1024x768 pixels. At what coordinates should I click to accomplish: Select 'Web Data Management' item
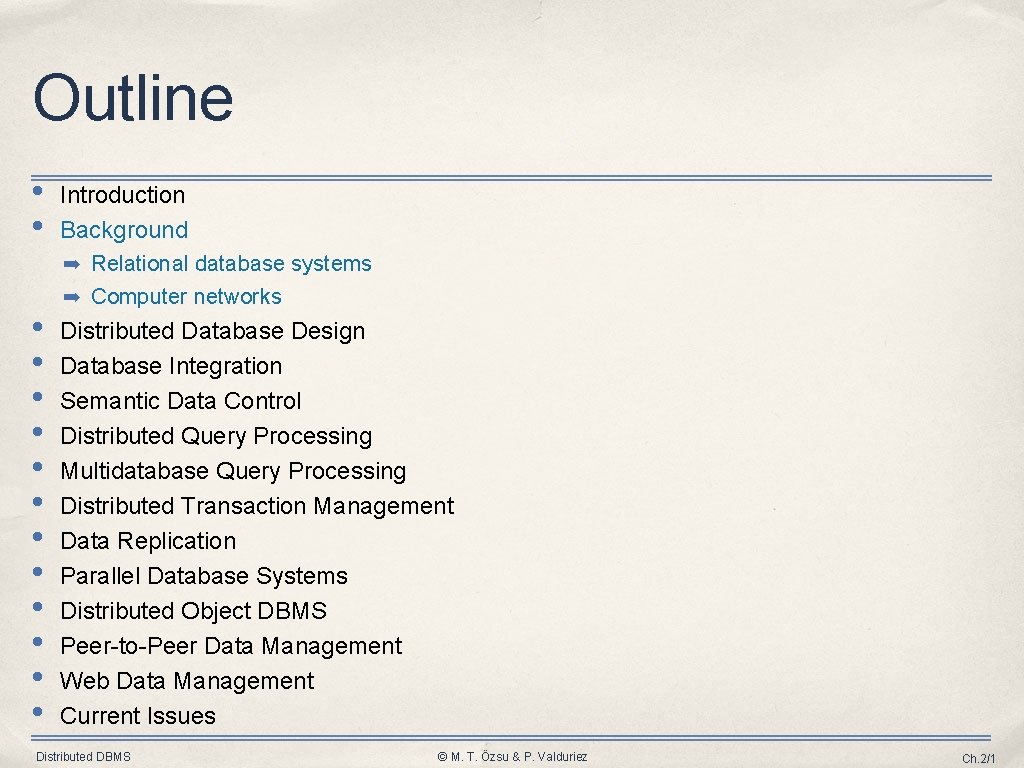(187, 681)
